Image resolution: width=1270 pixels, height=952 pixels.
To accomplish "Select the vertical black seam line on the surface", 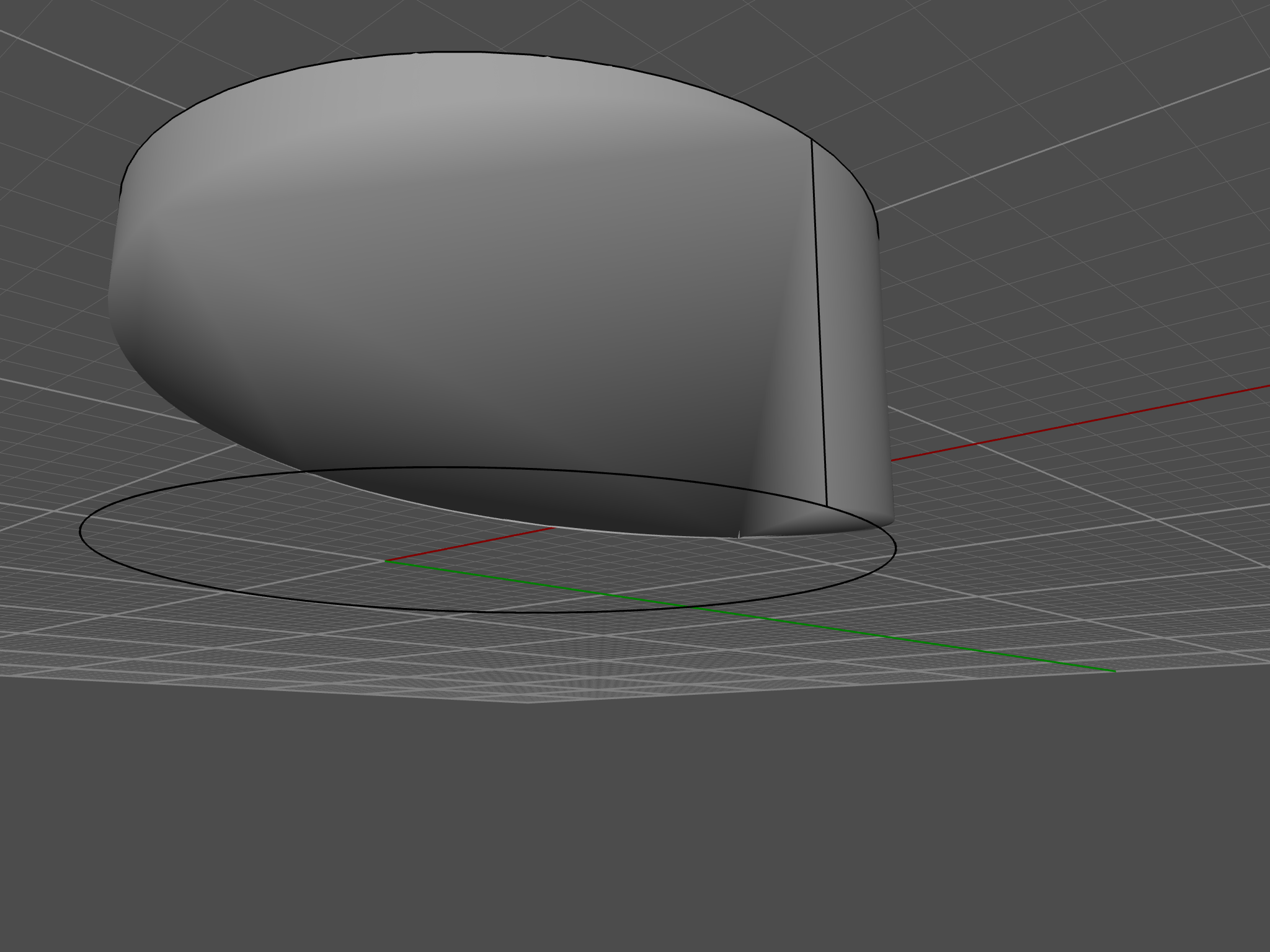I will (820, 322).
